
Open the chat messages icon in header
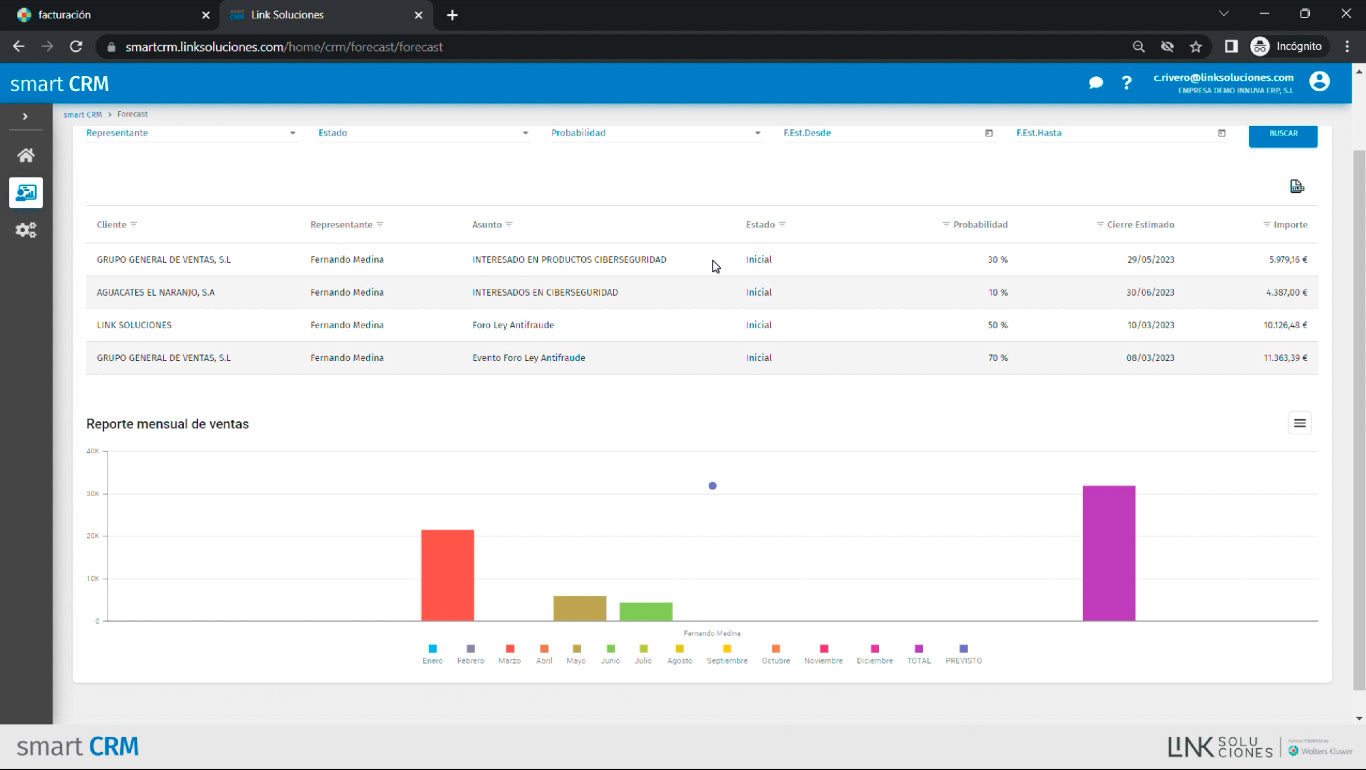coord(1095,83)
